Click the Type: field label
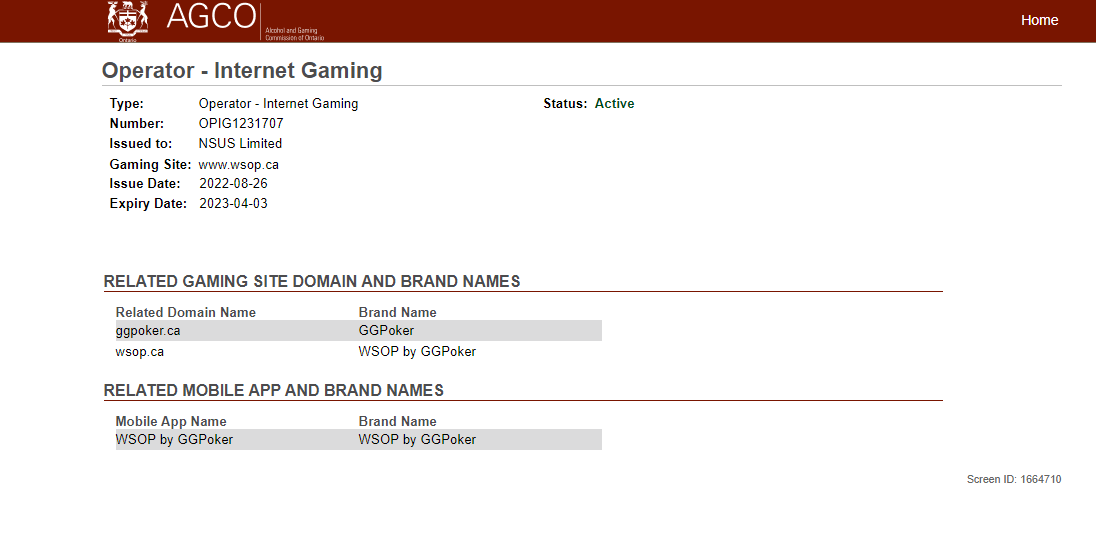Screen dimensions: 1096x536 click(127, 104)
